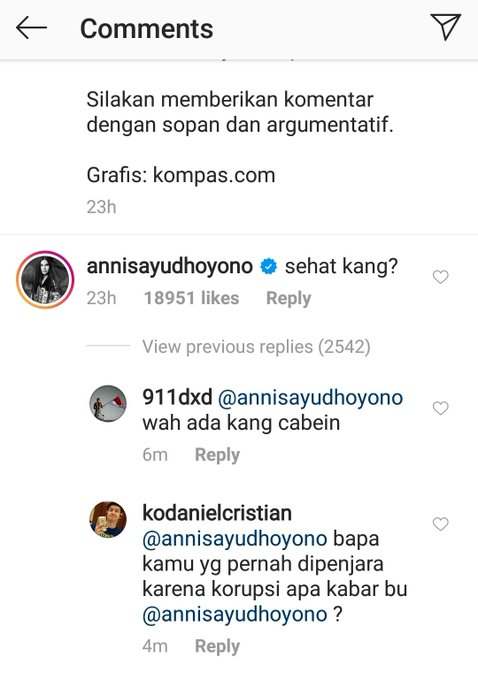Image resolution: width=478 pixels, height=680 pixels.
Task: Tap the trailing @annisayudhoyono mention before the question mark
Action: (235, 615)
